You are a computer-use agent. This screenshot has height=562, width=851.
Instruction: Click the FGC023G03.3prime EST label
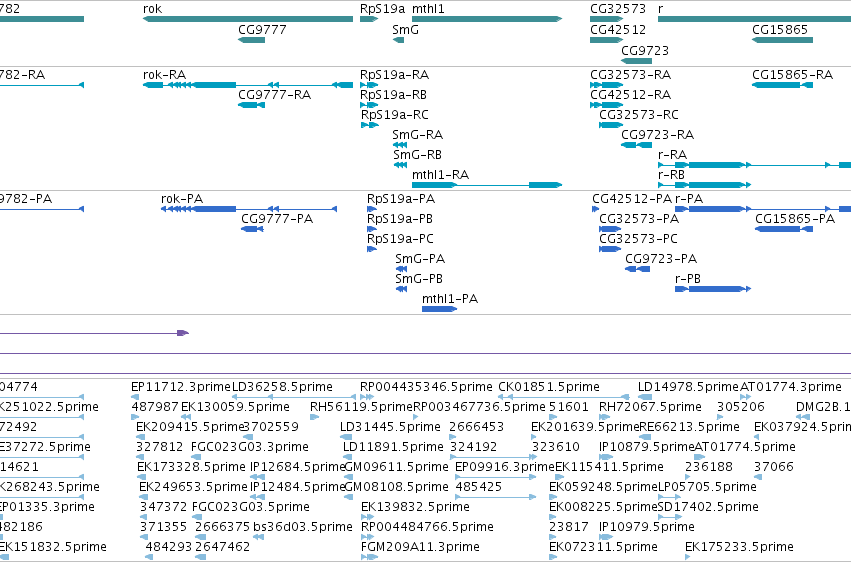(x=250, y=447)
